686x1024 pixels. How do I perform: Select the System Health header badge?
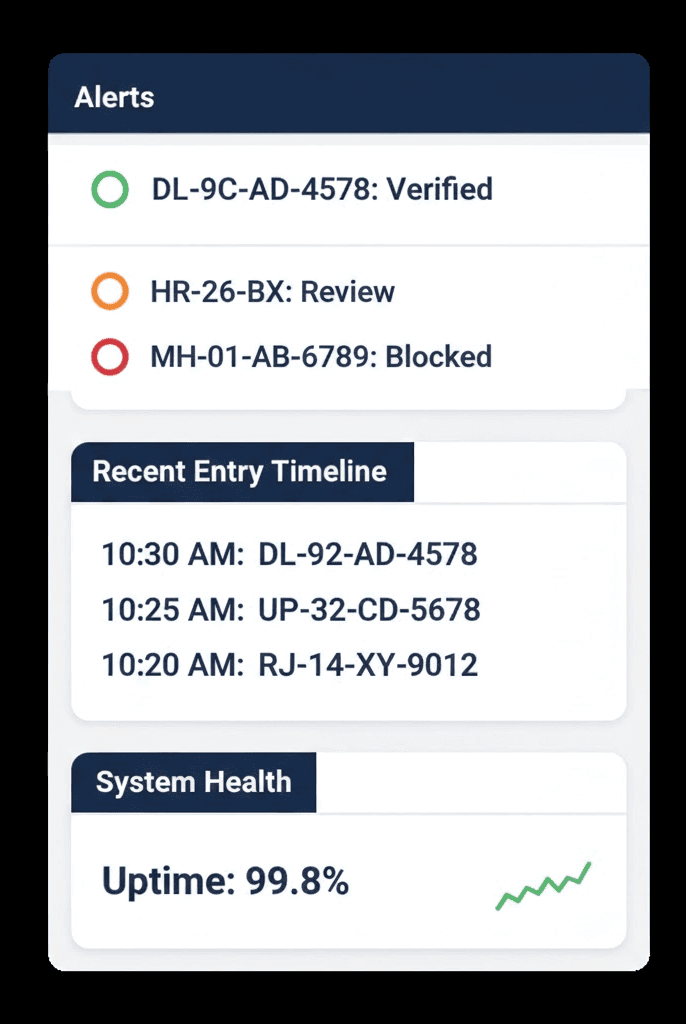click(192, 782)
